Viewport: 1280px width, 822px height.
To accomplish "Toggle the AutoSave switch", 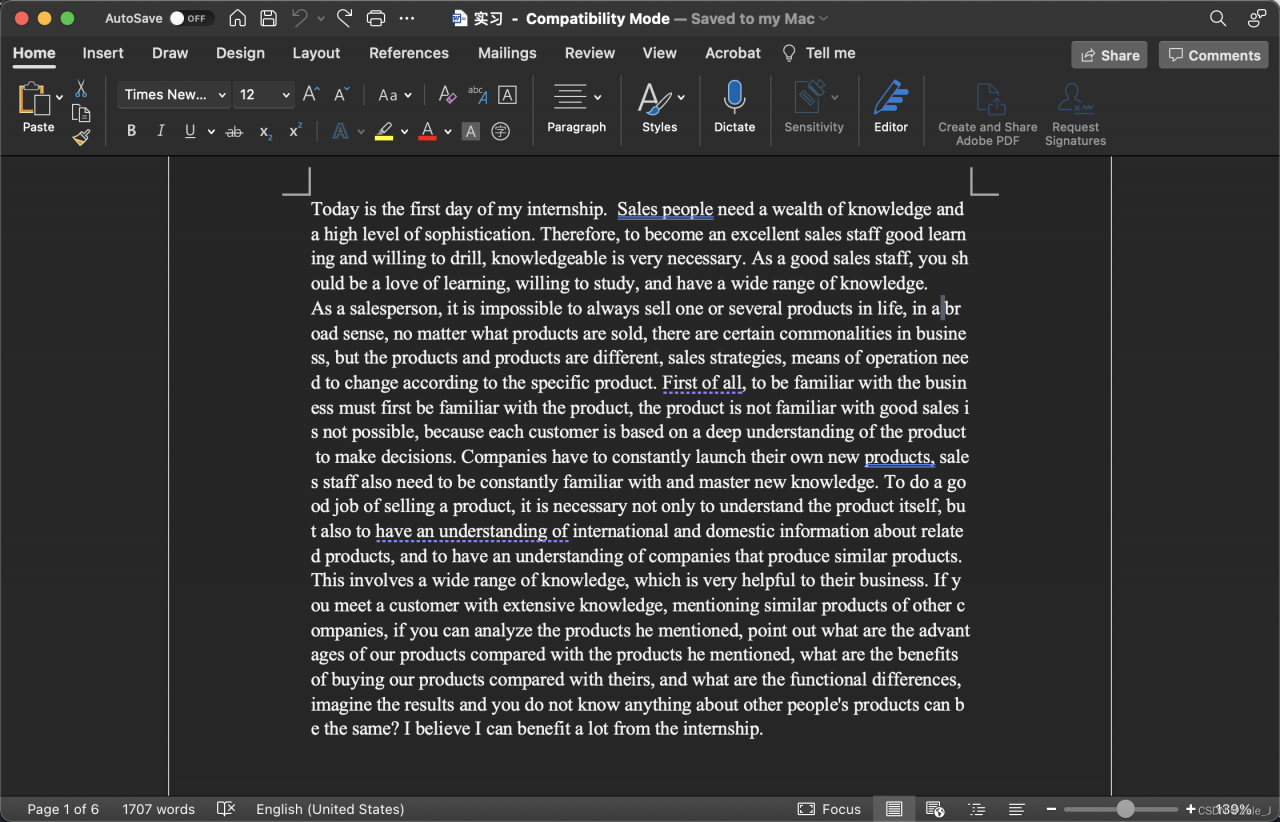I will click(190, 18).
